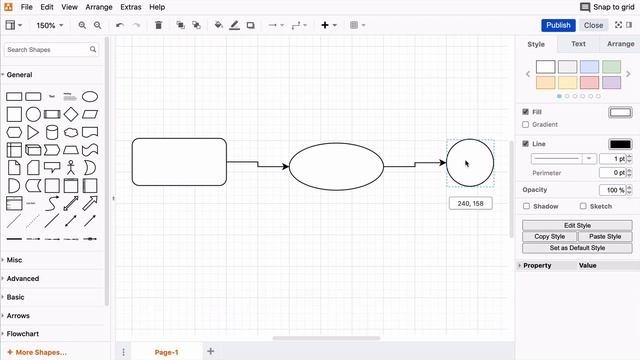
Task: Open the Extras menu
Action: [131, 7]
